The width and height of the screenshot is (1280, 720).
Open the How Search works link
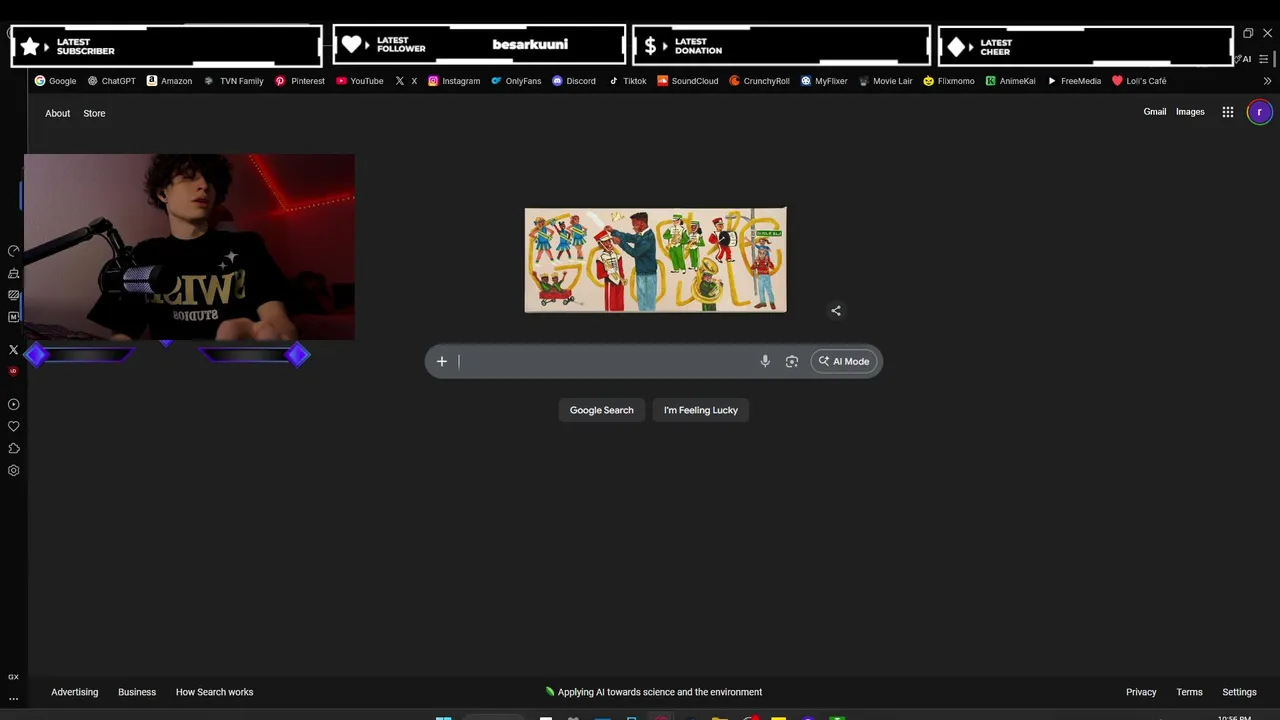(x=215, y=692)
